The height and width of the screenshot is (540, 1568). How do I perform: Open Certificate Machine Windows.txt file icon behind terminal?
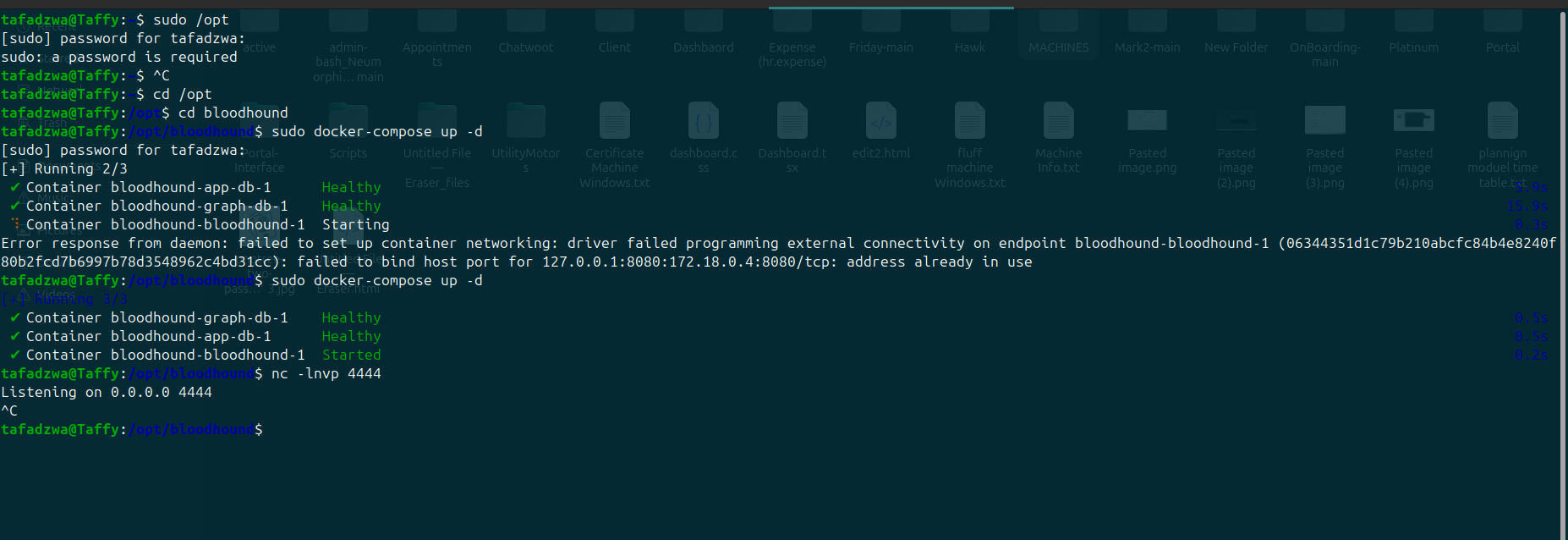pyautogui.click(x=615, y=120)
